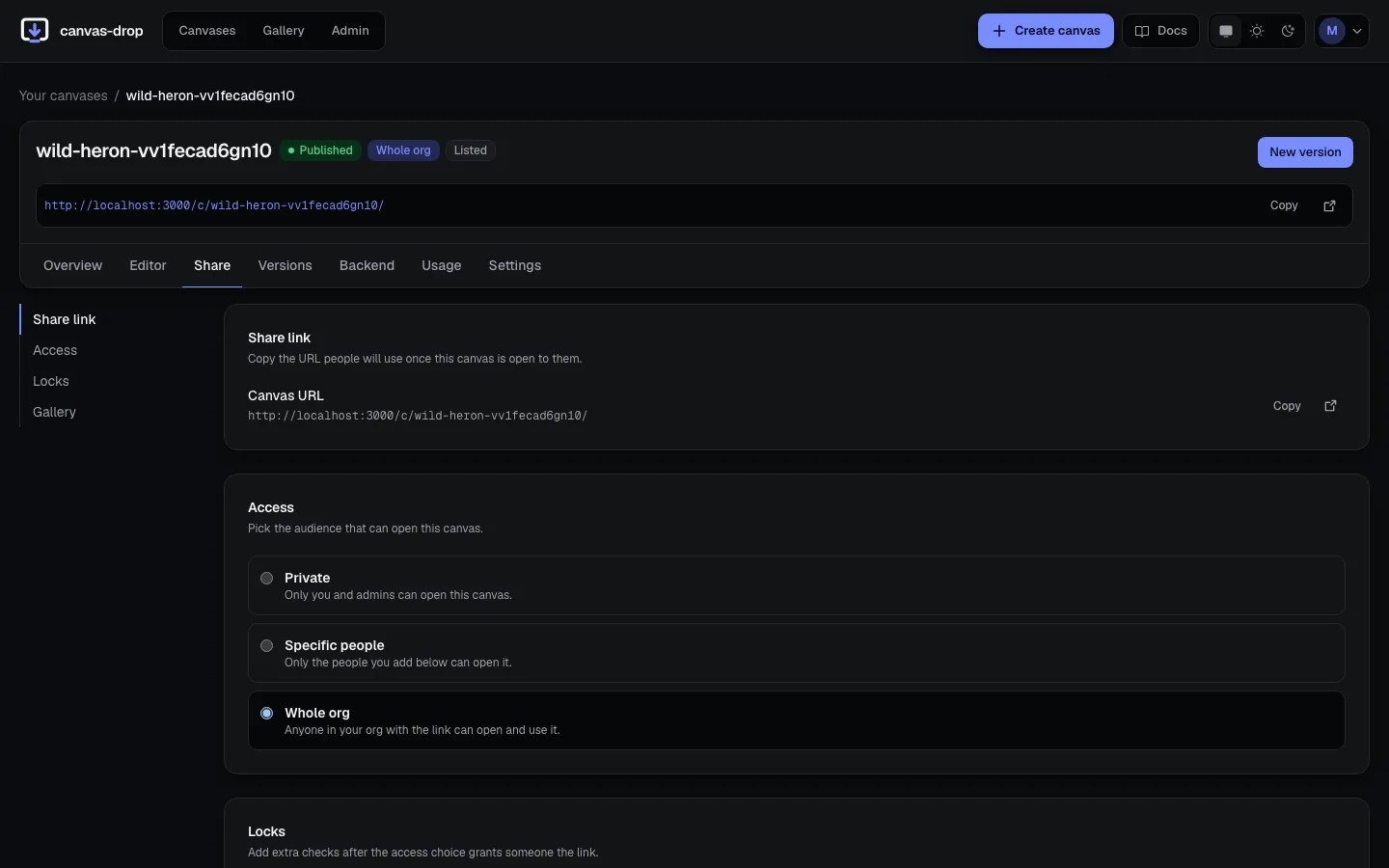This screenshot has width=1389, height=868.
Task: Open Canvas URL external link icon in Share link
Action: 1330,406
